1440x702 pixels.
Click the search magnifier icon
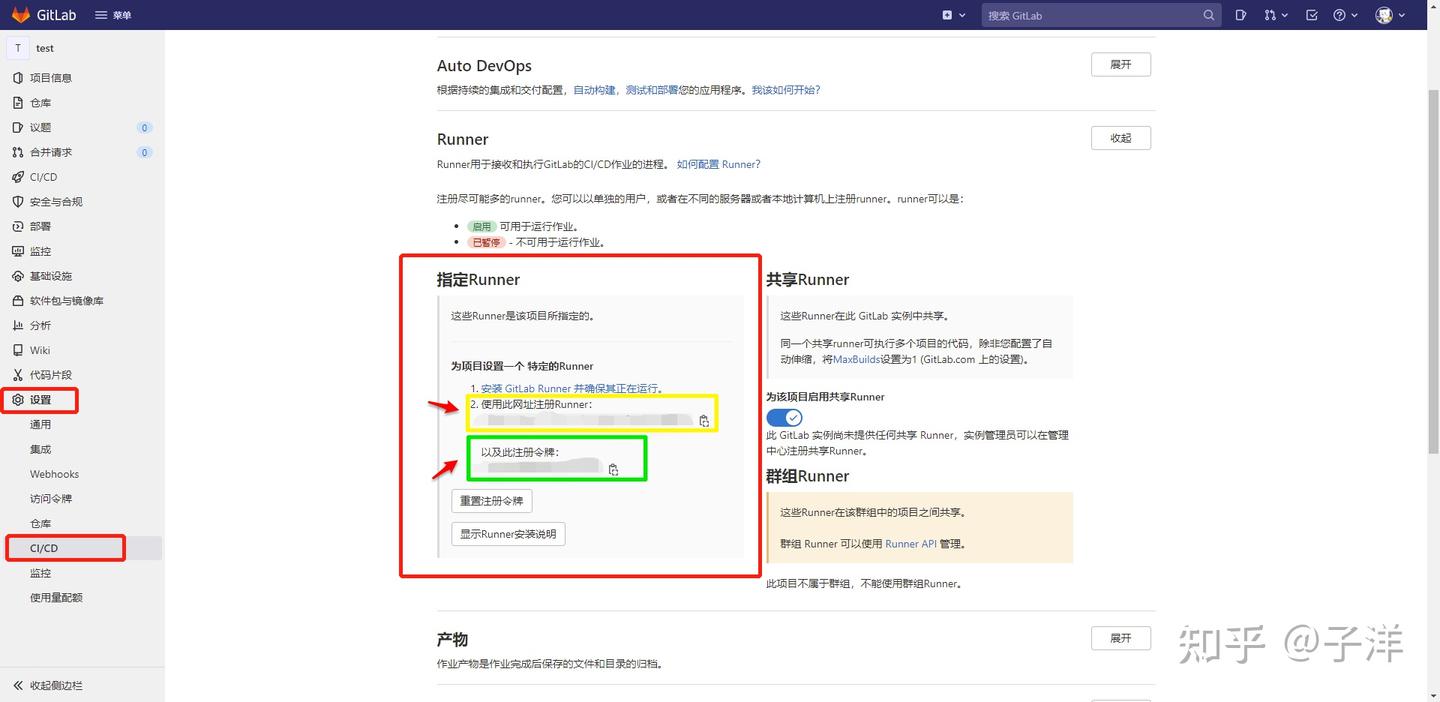coord(1208,15)
